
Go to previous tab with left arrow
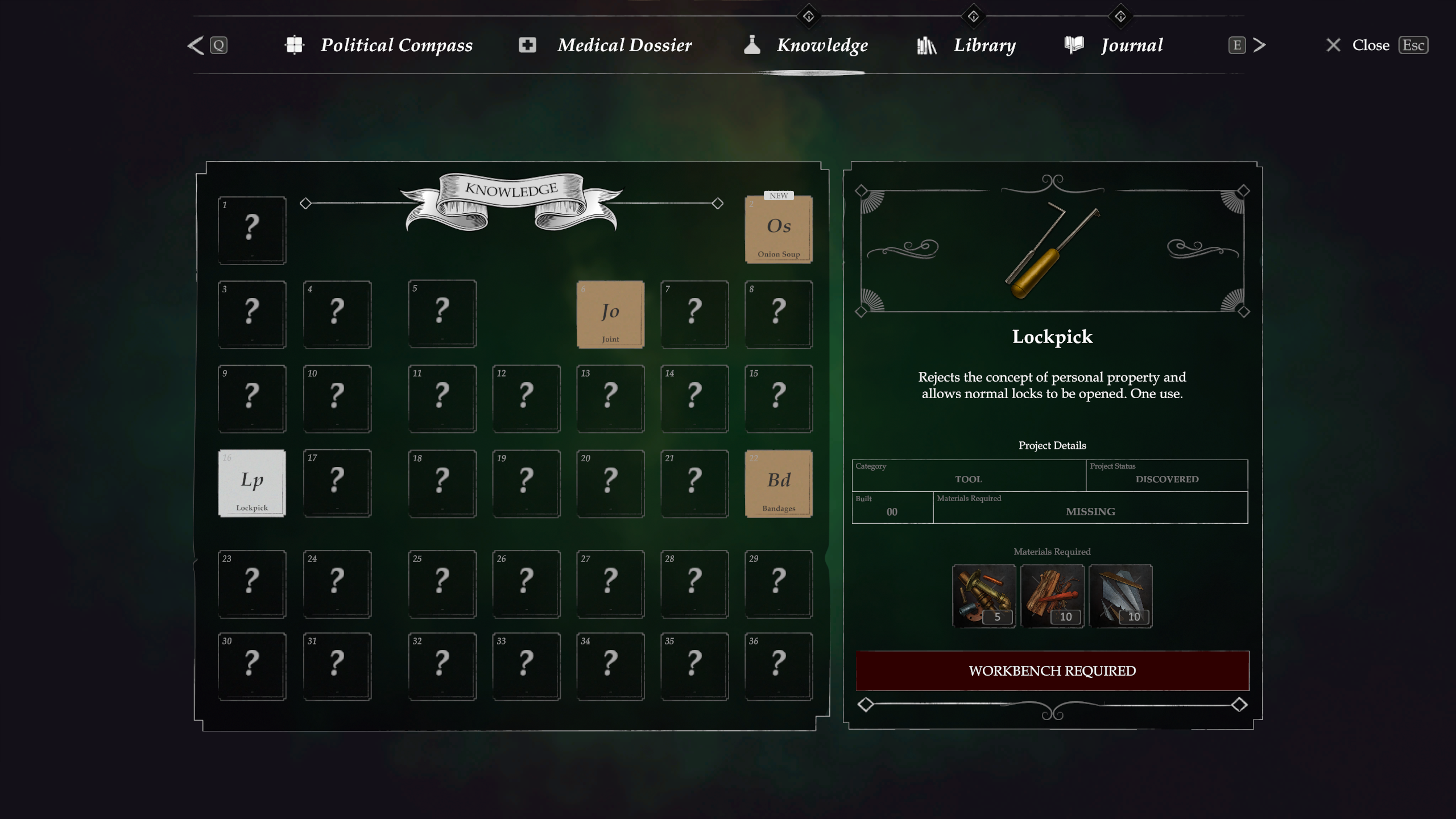(x=196, y=45)
